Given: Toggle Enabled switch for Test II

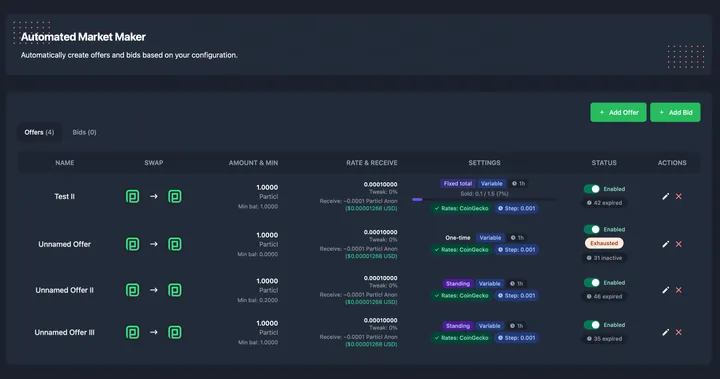Looking at the screenshot, I should point(592,189).
